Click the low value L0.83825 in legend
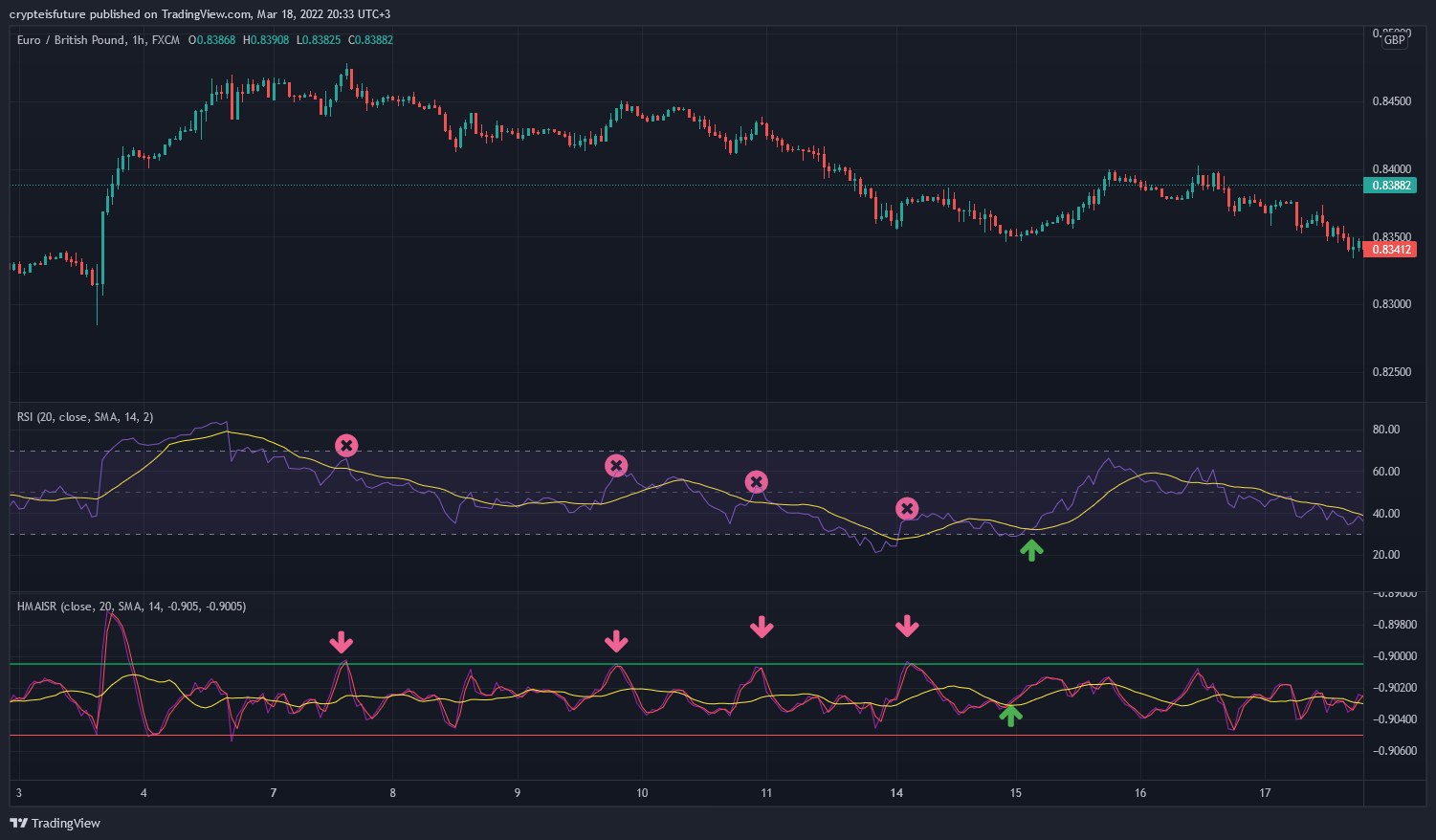This screenshot has width=1436, height=840. click(319, 40)
